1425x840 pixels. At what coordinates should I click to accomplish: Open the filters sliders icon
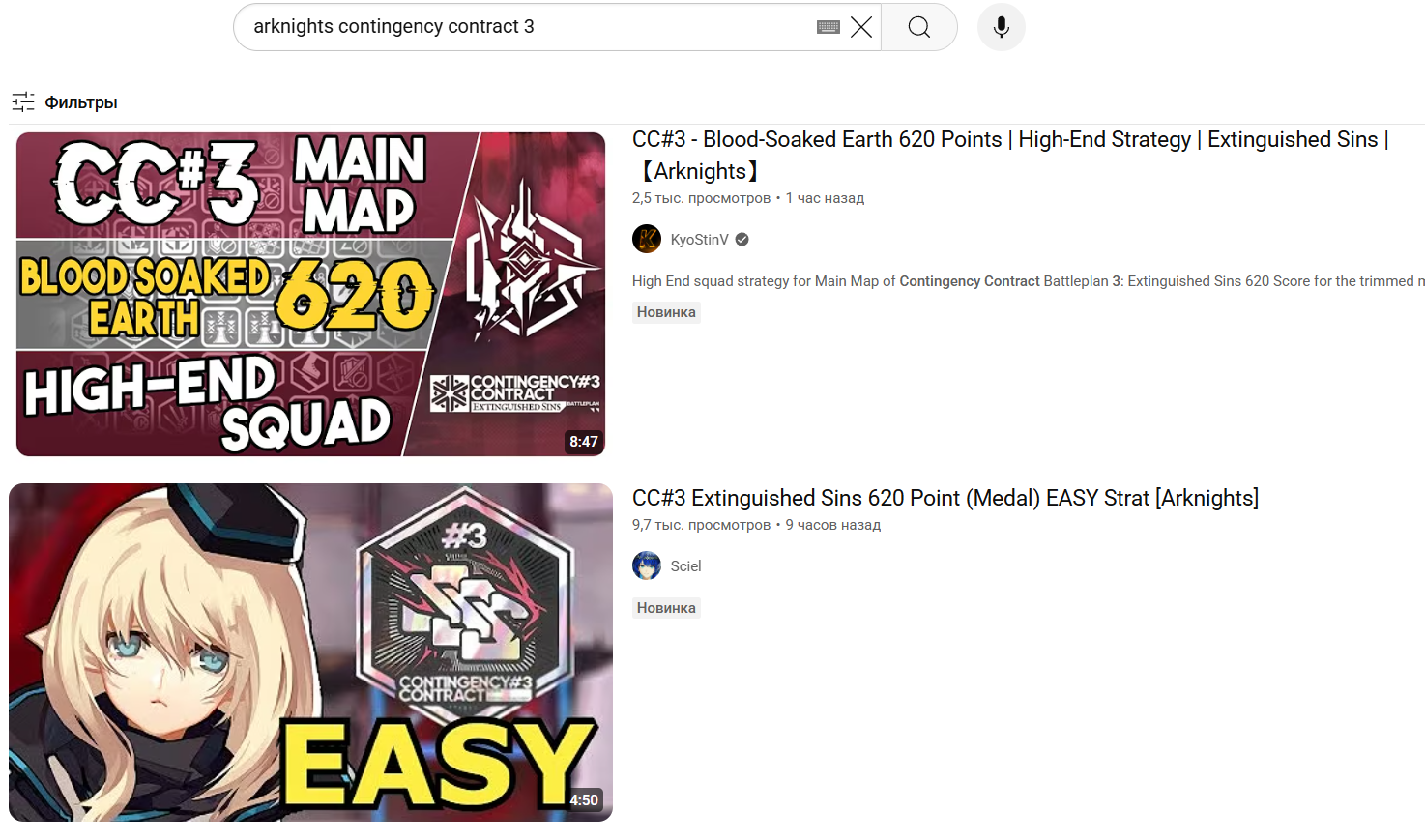coord(23,101)
